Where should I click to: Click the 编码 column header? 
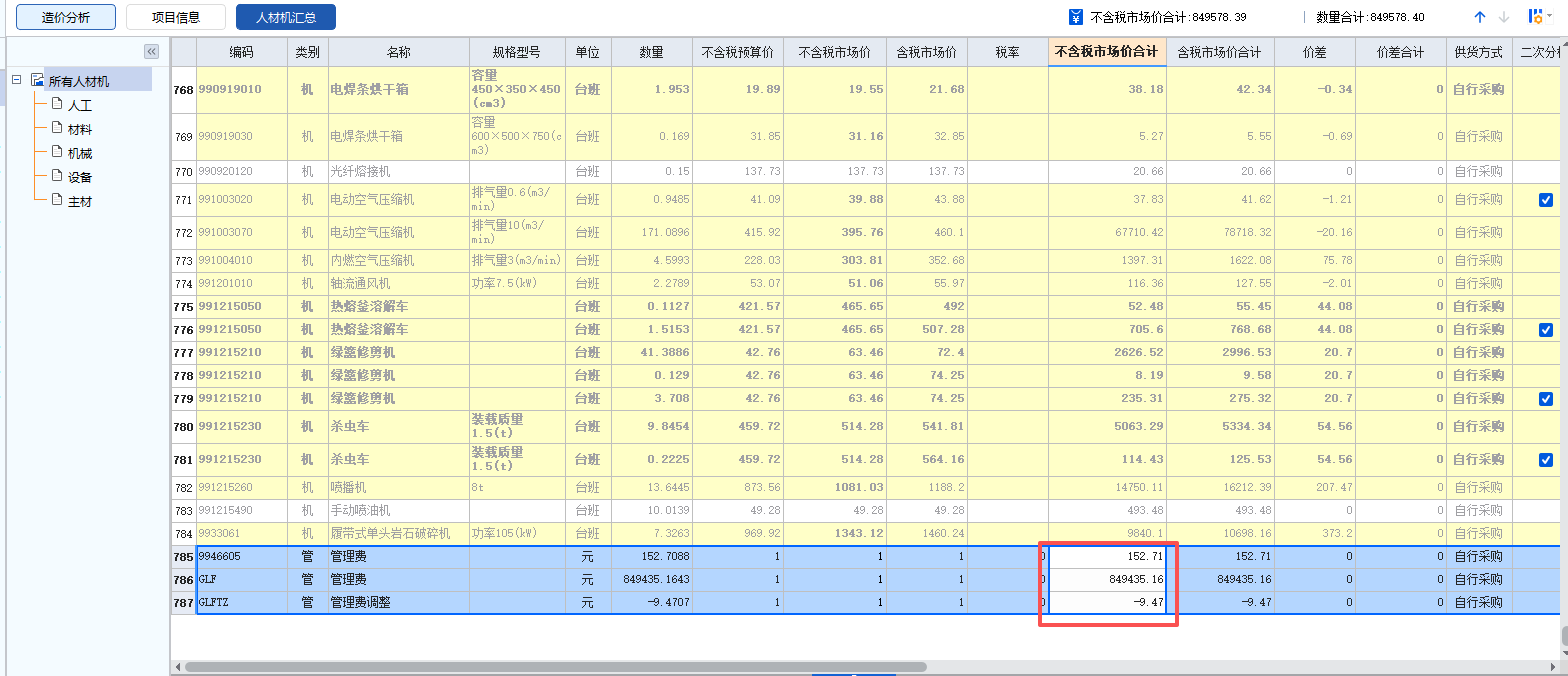[x=241, y=52]
